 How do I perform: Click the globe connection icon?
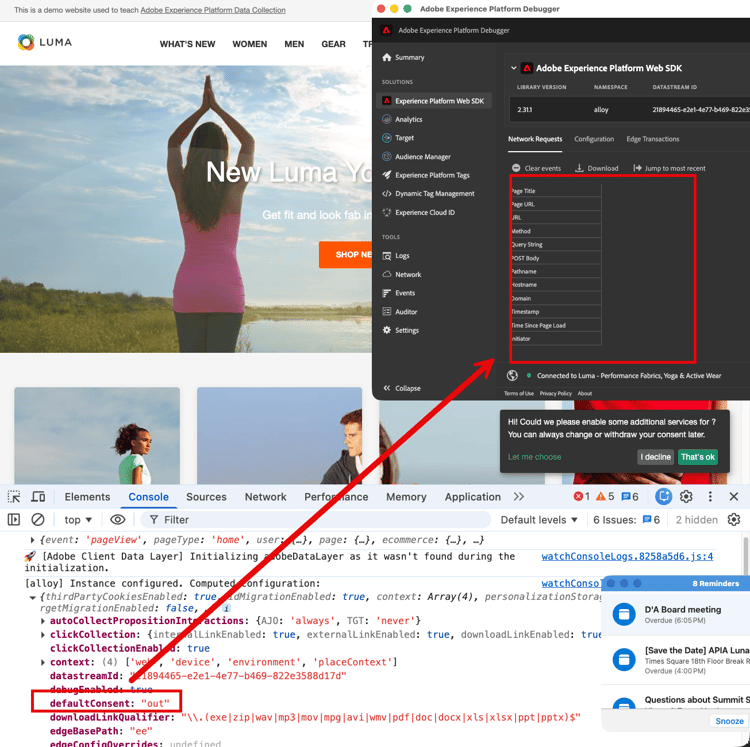[x=512, y=375]
